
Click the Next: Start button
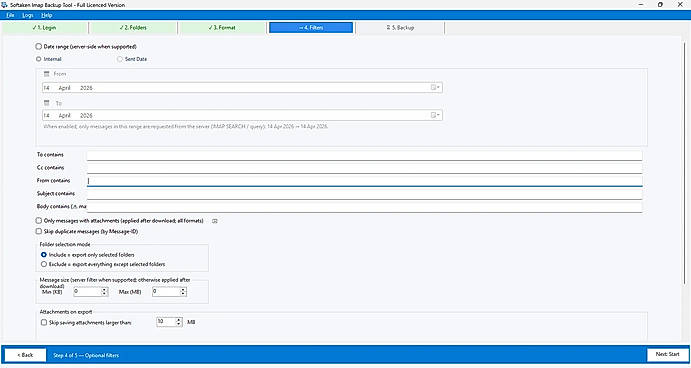coord(667,354)
